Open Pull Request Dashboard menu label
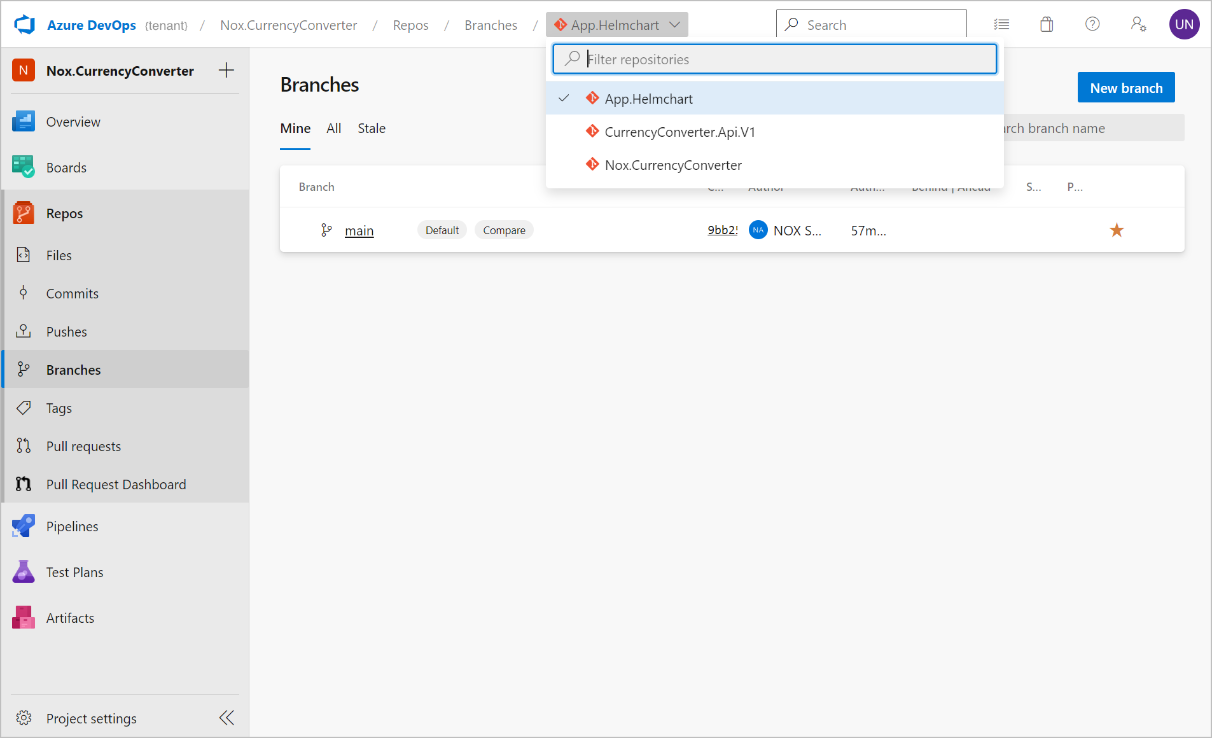The image size is (1212, 738). pos(116,484)
